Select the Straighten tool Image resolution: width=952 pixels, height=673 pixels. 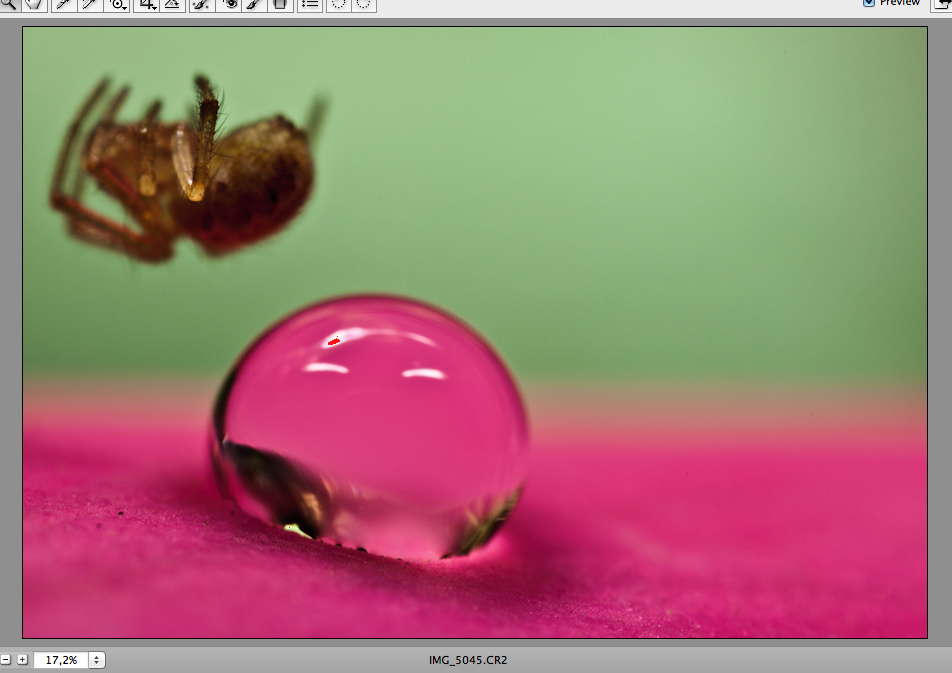[x=172, y=4]
